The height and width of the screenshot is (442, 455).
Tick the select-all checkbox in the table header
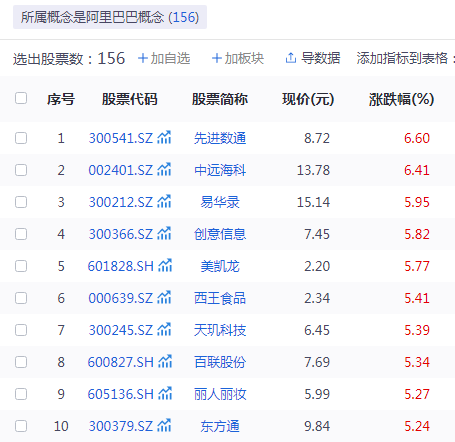coord(21,98)
